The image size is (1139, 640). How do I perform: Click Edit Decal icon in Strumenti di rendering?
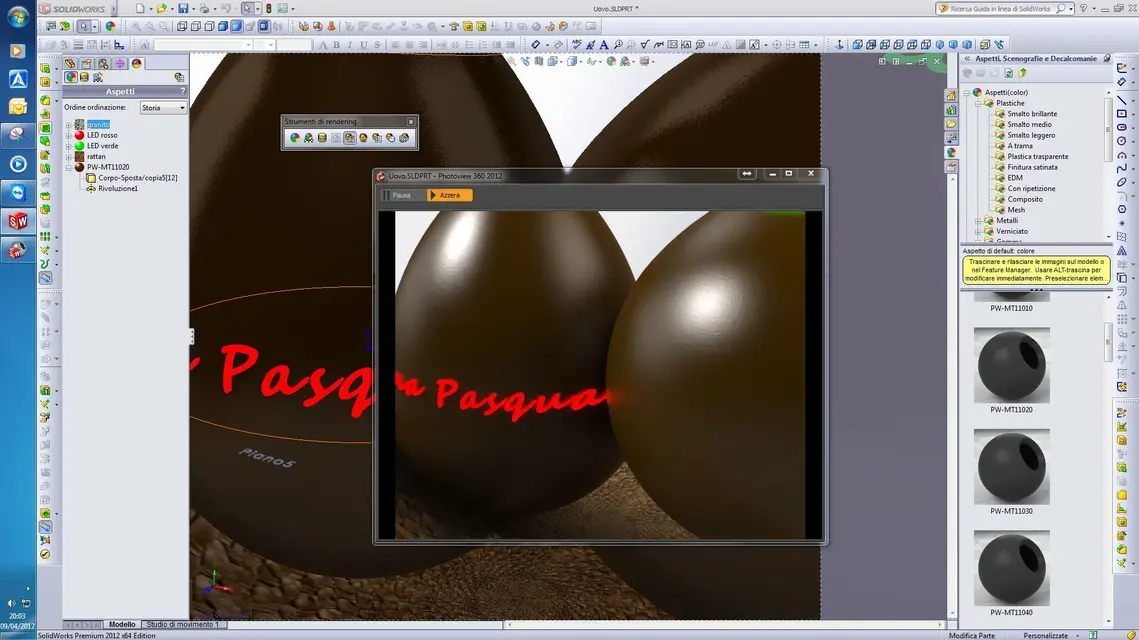(x=322, y=137)
